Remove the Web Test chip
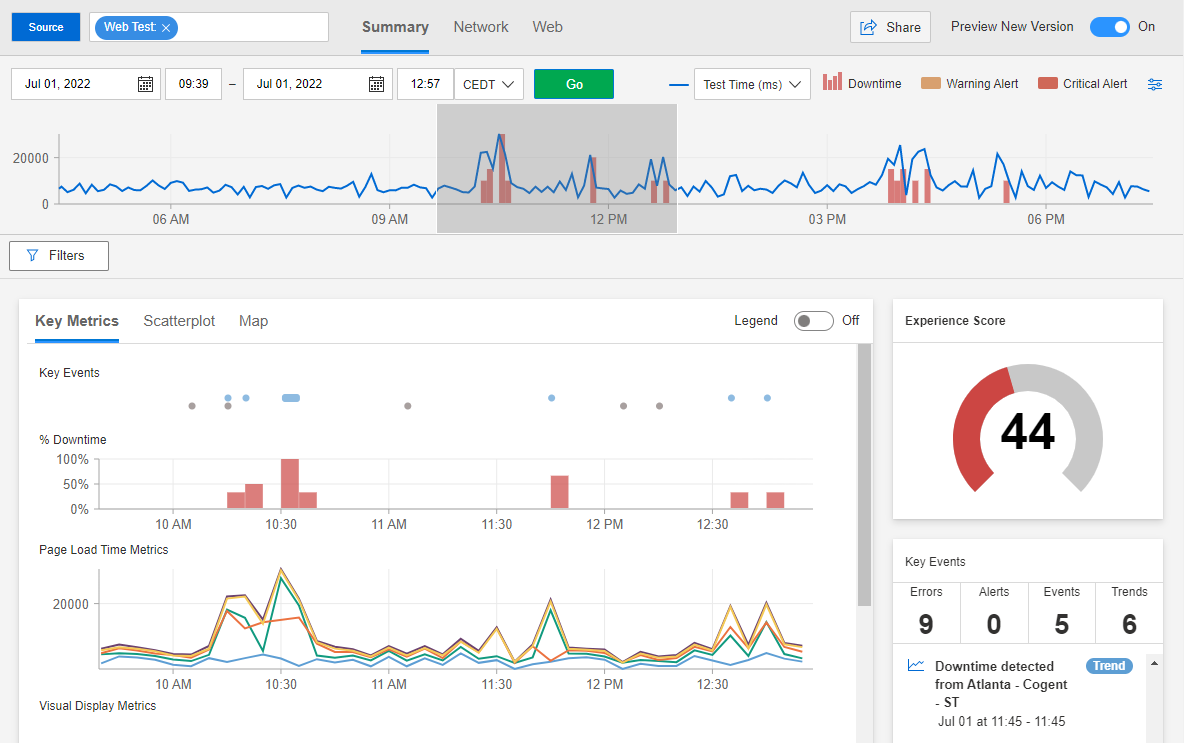The height and width of the screenshot is (743, 1184). point(165,28)
